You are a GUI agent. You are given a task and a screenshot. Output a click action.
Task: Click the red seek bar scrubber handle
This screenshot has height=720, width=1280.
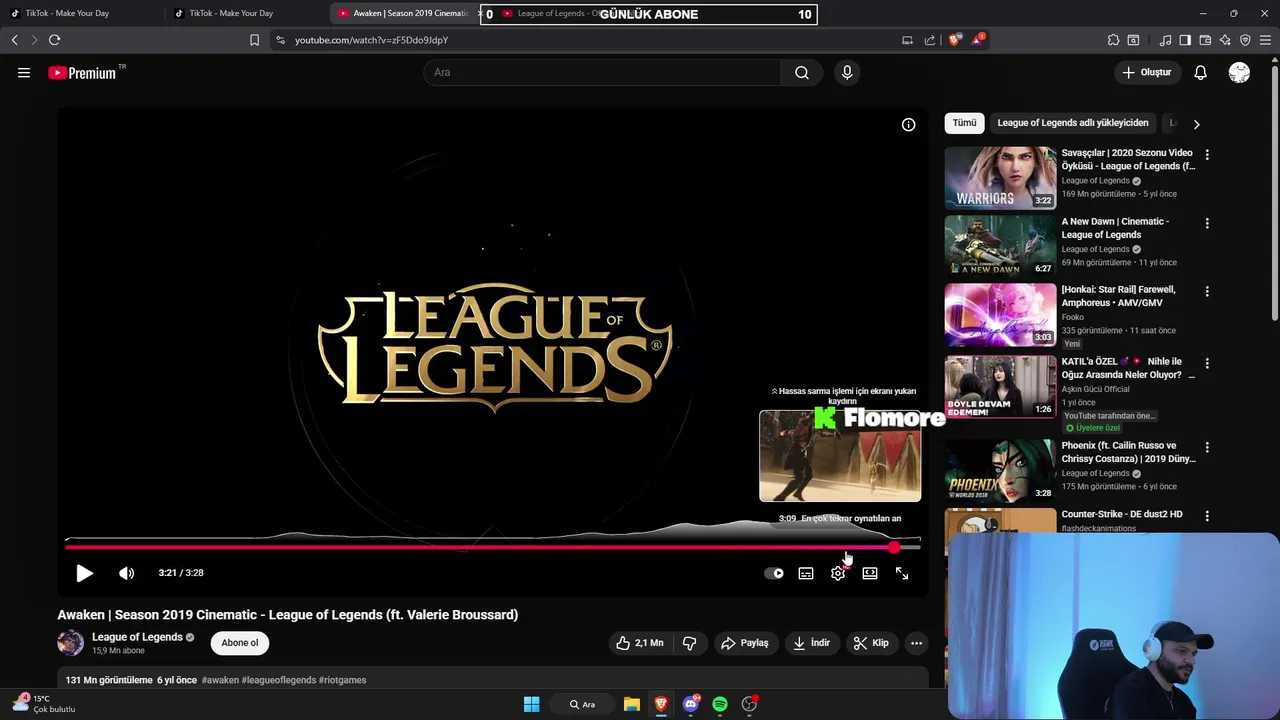click(893, 547)
